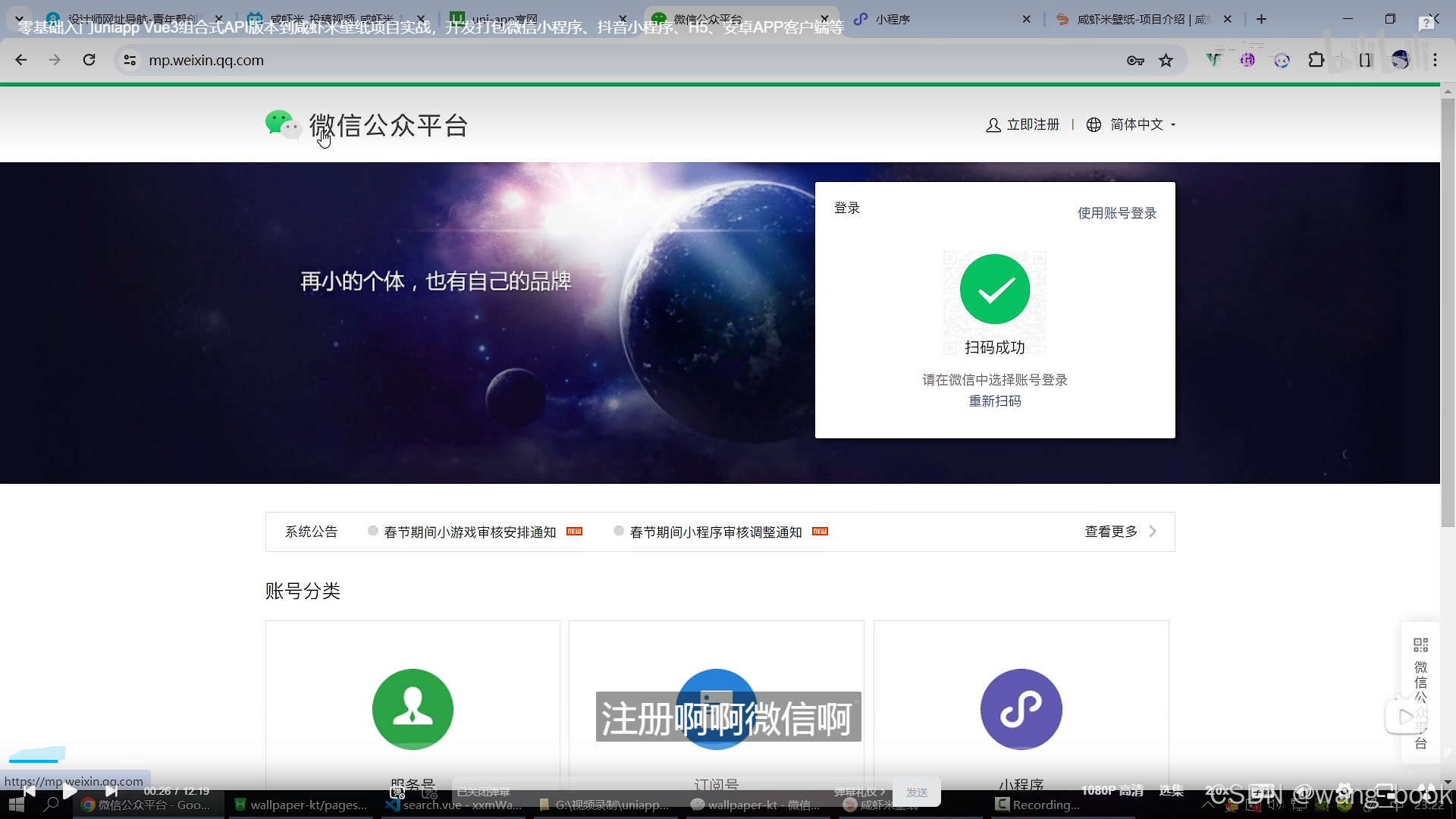The width and height of the screenshot is (1456, 819).
Task: Click 重新扫码 to rescan
Action: (x=995, y=401)
